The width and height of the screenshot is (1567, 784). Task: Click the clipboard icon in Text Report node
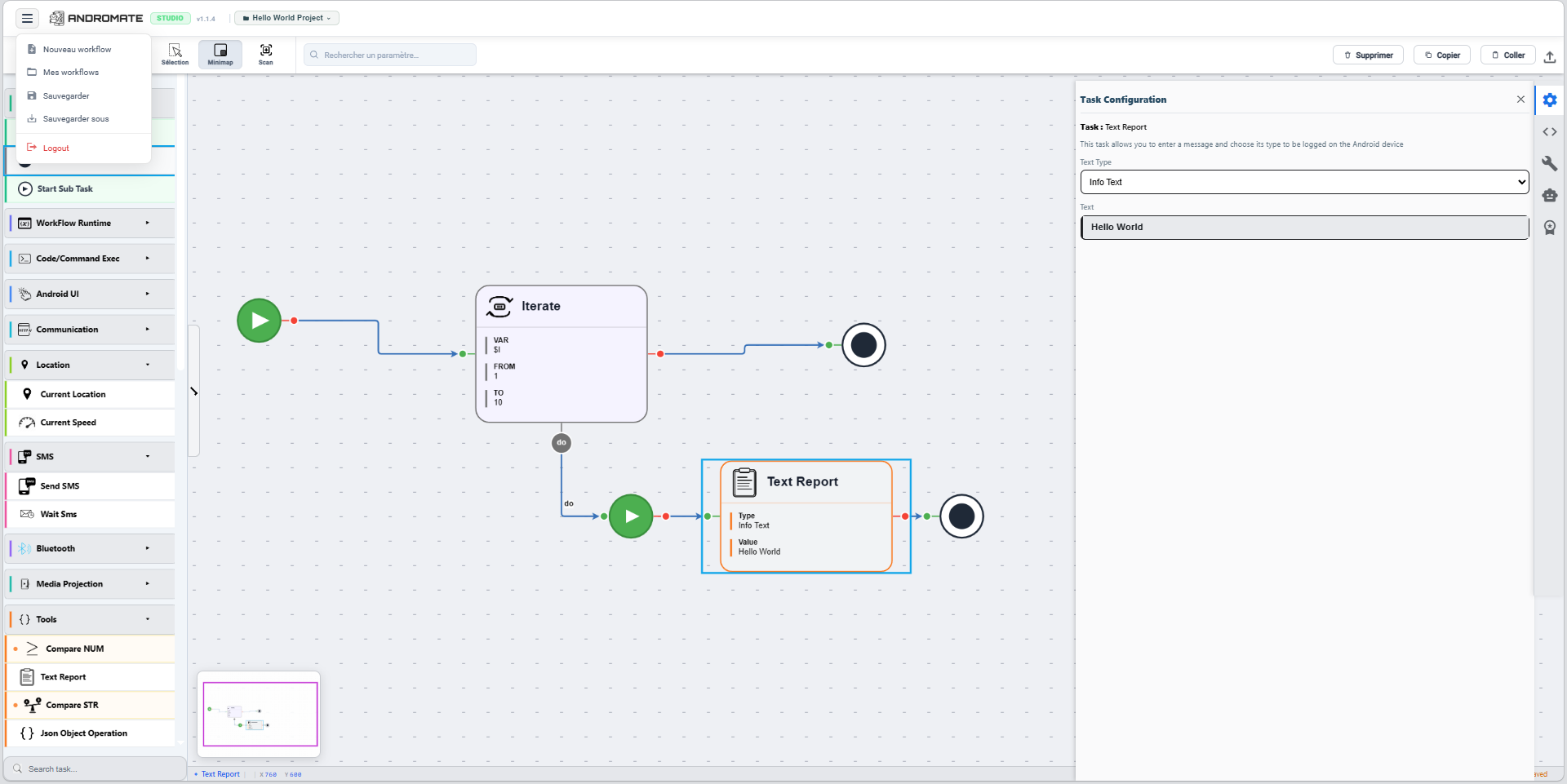pos(744,482)
